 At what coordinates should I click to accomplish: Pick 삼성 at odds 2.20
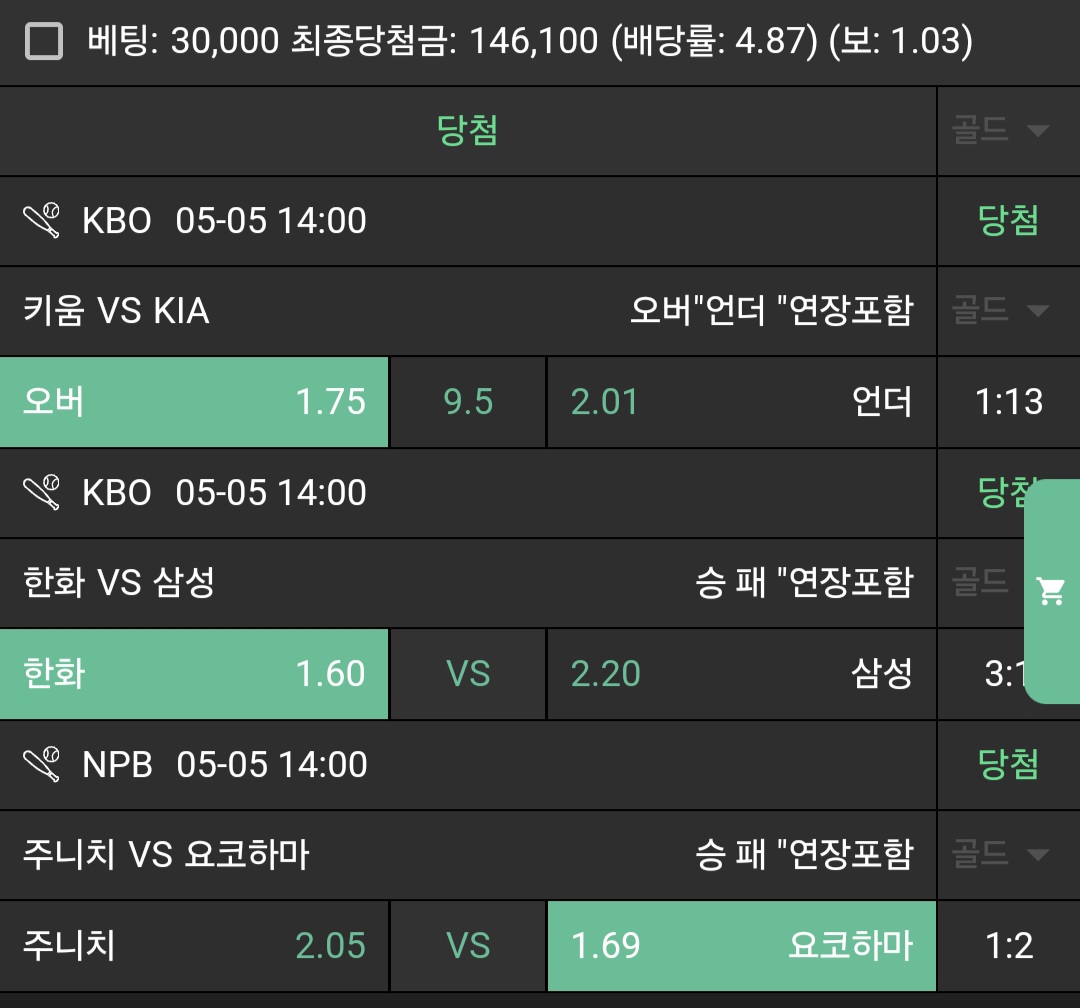click(741, 674)
